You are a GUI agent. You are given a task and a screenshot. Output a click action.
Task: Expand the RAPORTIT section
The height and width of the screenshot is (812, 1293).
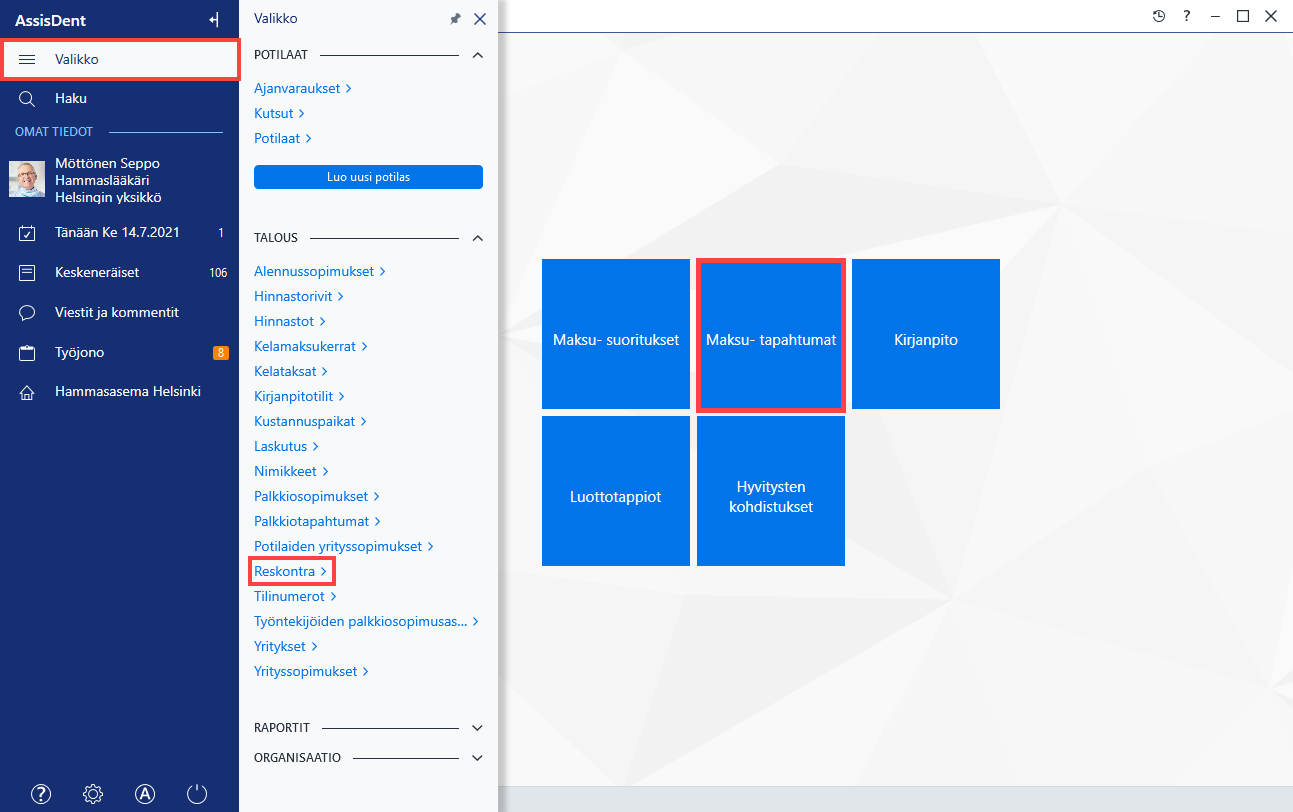(477, 728)
